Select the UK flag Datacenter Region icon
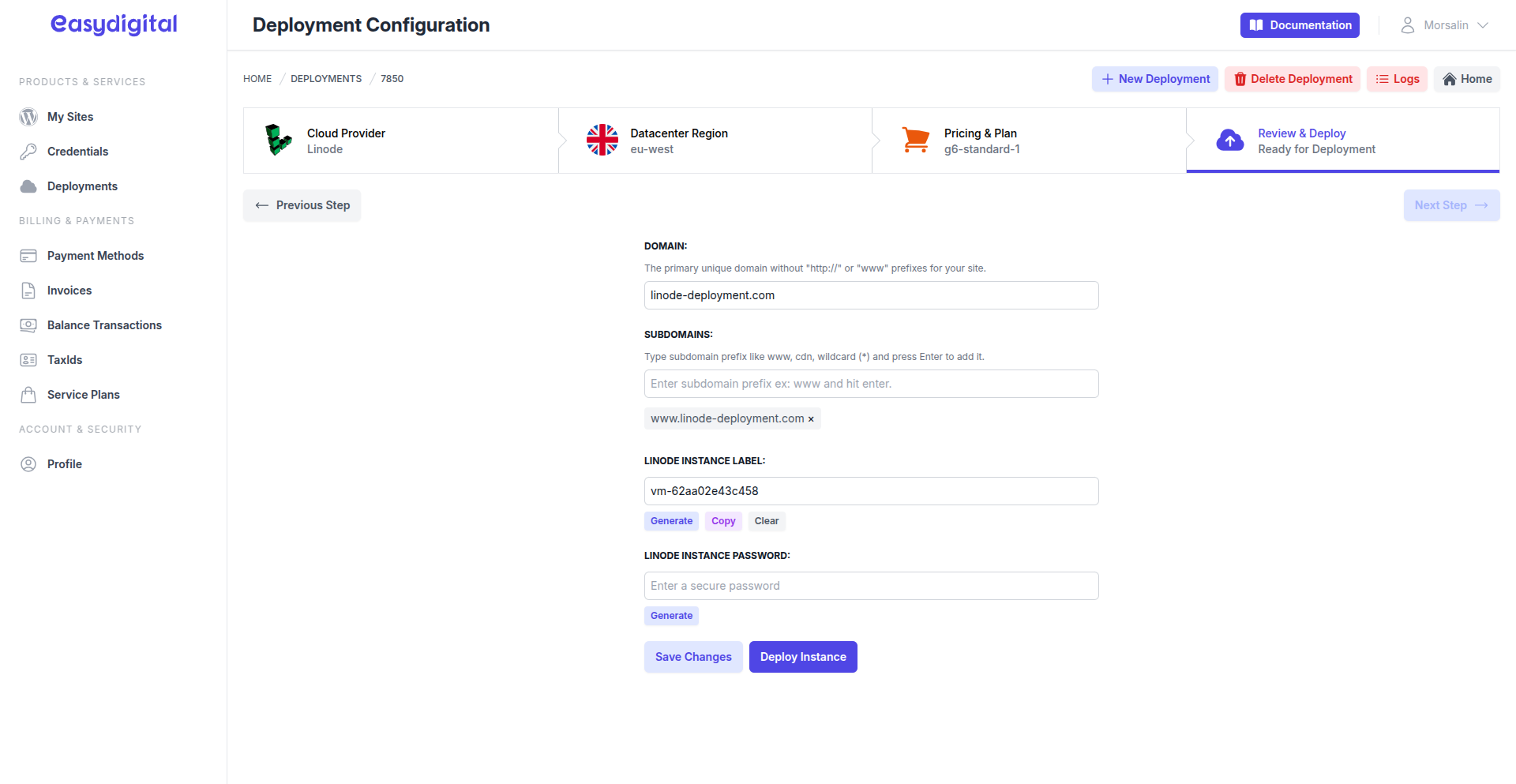 click(602, 140)
